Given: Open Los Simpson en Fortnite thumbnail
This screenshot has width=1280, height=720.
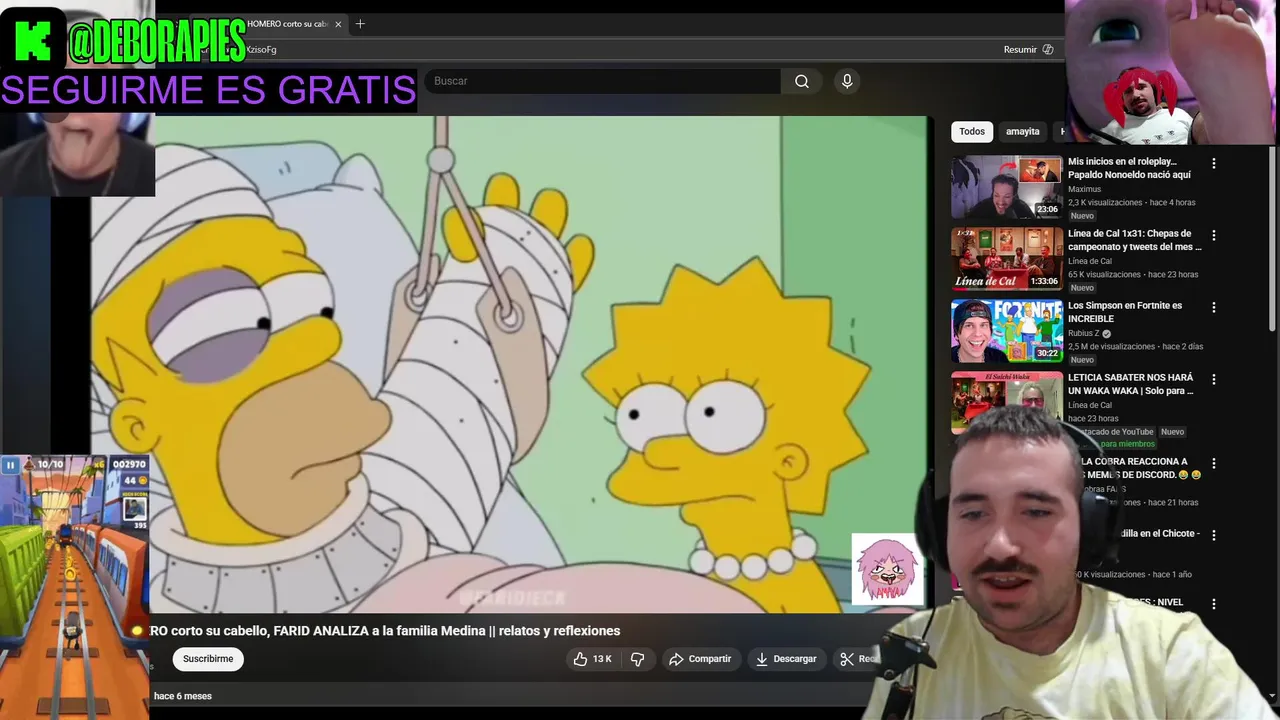Looking at the screenshot, I should click(x=1007, y=331).
